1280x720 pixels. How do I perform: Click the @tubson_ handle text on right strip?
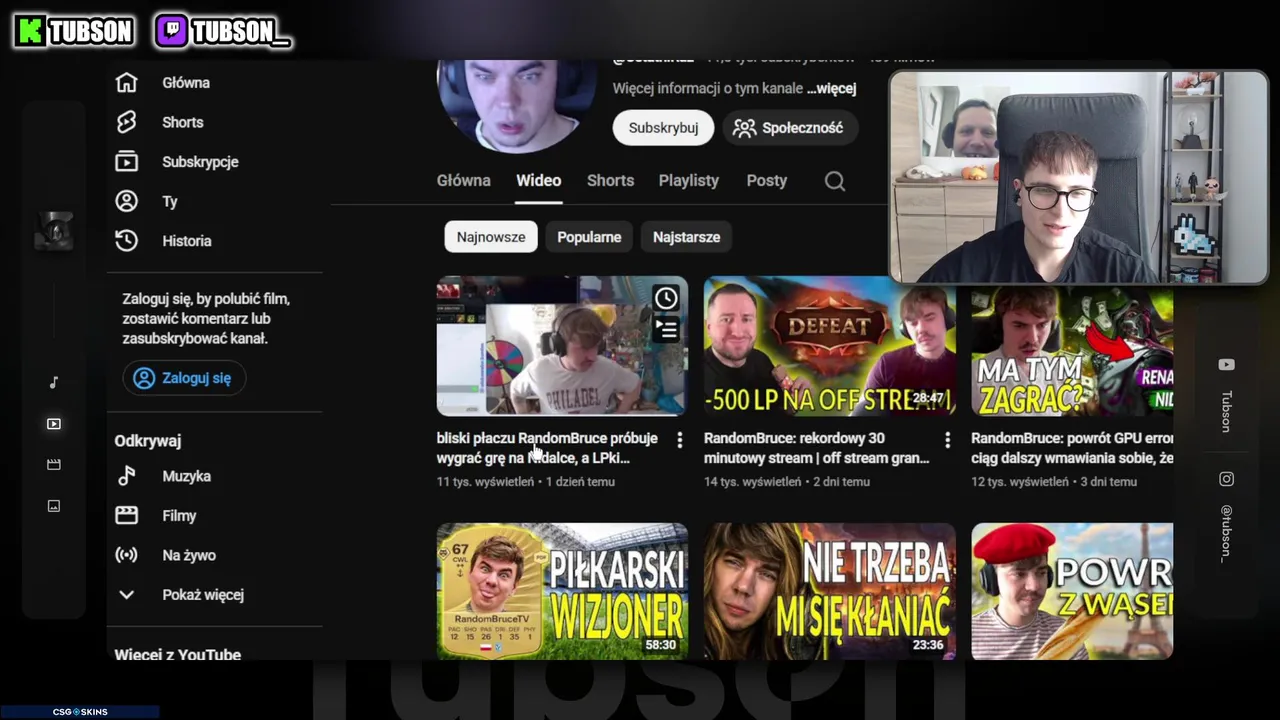[x=1226, y=533]
